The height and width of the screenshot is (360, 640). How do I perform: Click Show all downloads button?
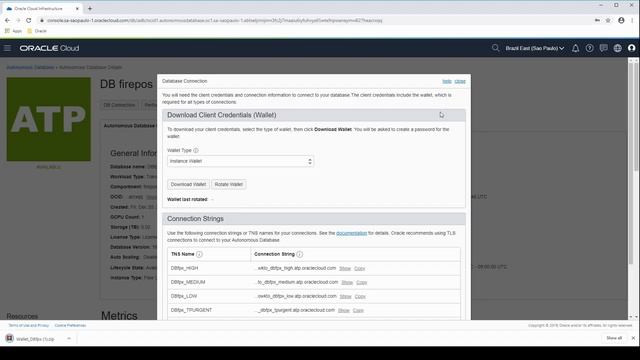[614, 338]
